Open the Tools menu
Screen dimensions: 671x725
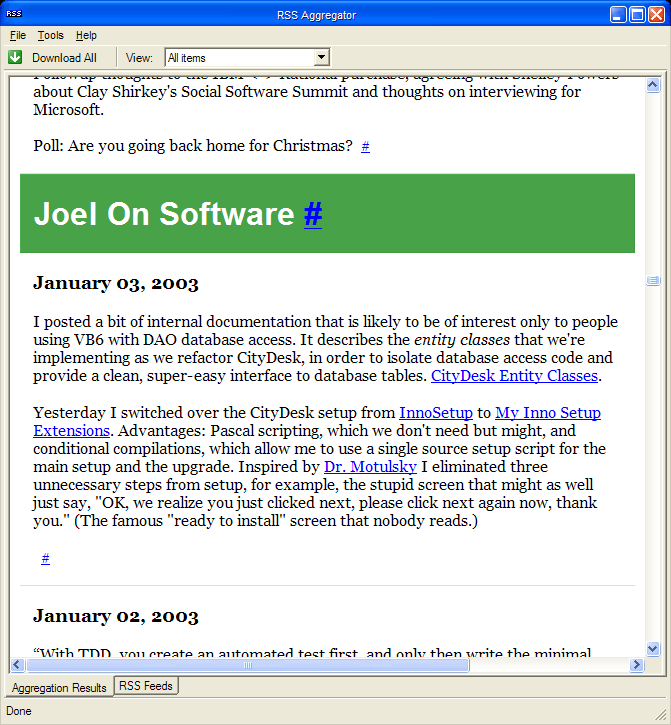point(50,35)
